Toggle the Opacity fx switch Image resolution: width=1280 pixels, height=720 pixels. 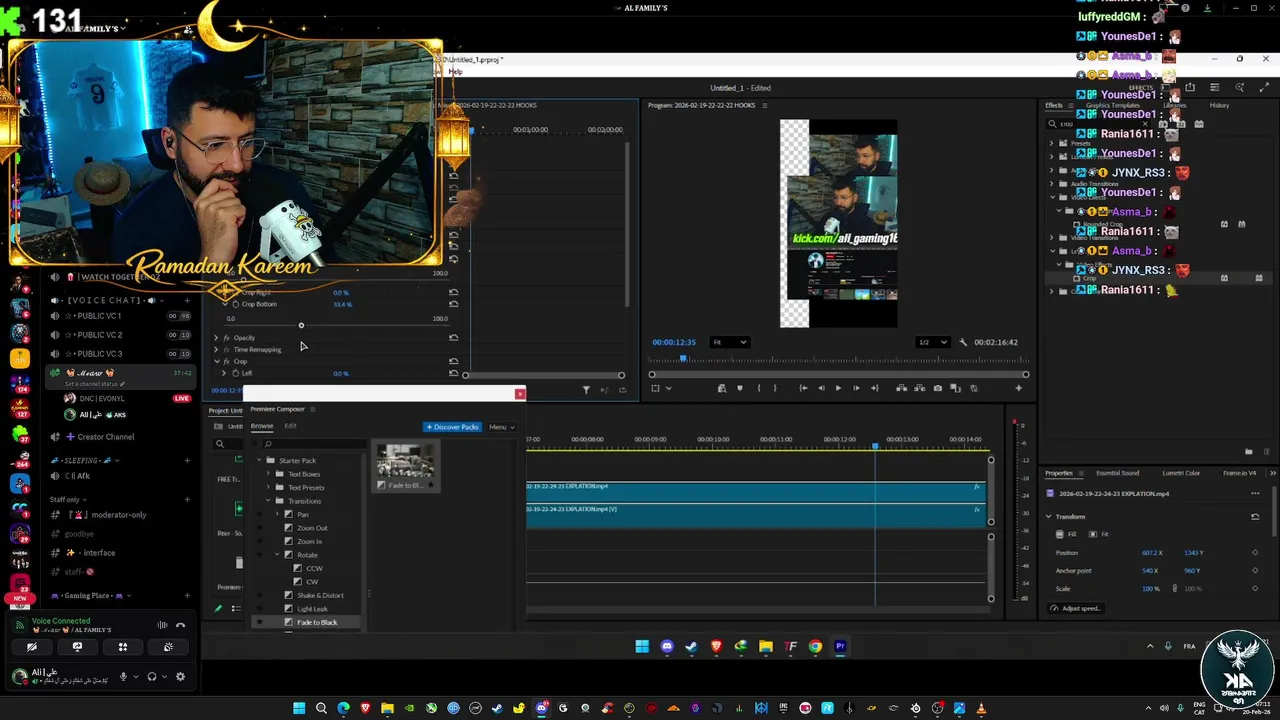[227, 338]
